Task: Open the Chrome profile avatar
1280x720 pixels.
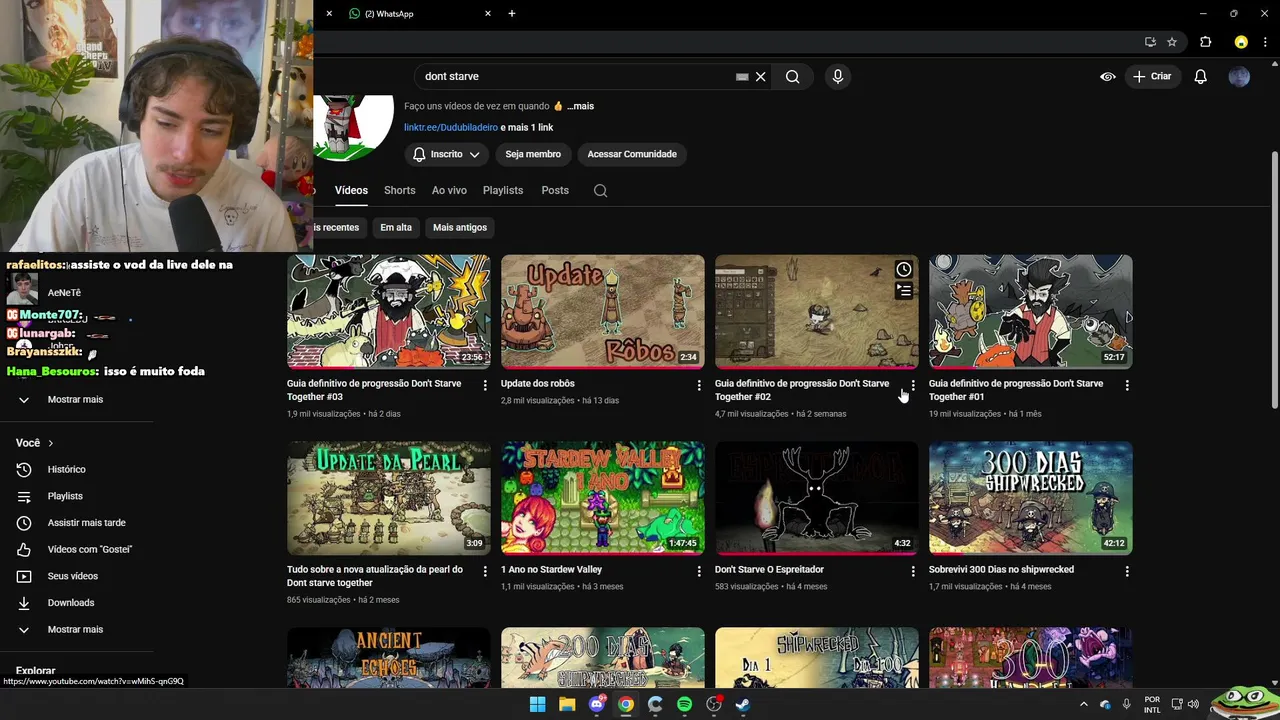Action: pyautogui.click(x=1241, y=42)
